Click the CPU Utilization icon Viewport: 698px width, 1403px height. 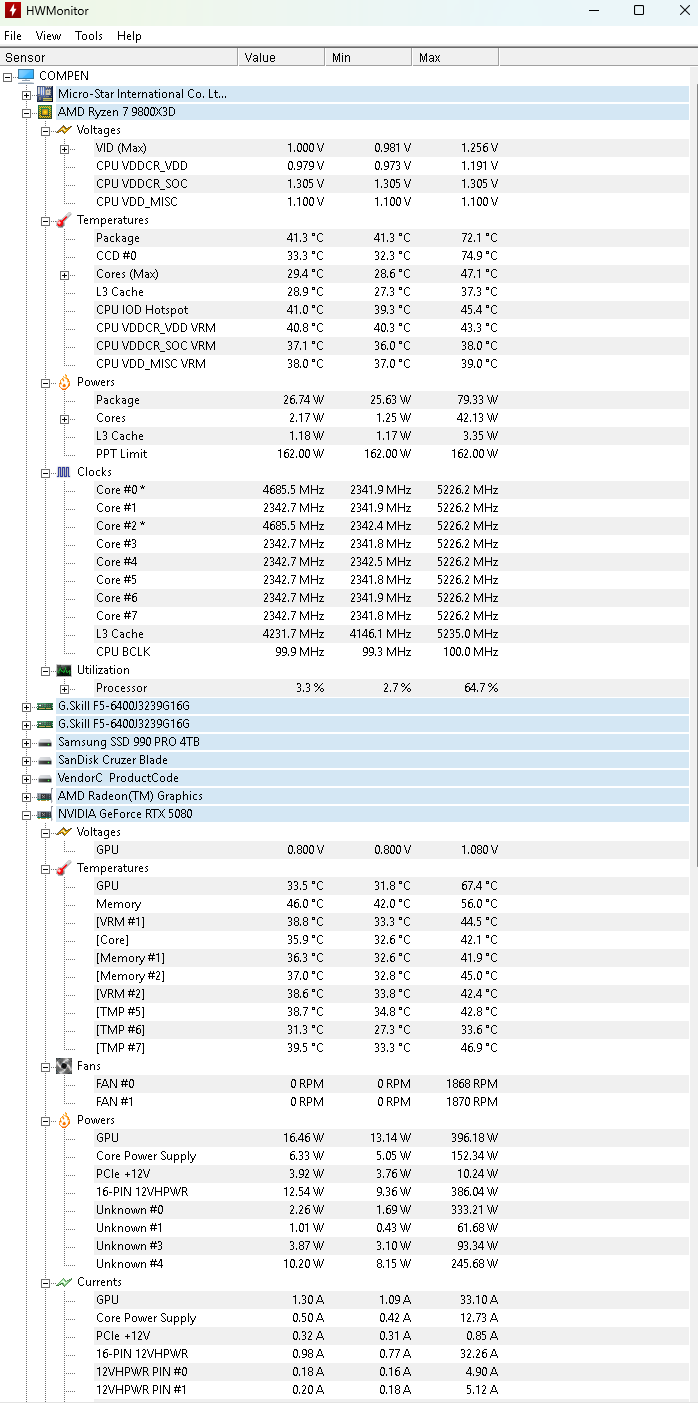[63, 670]
